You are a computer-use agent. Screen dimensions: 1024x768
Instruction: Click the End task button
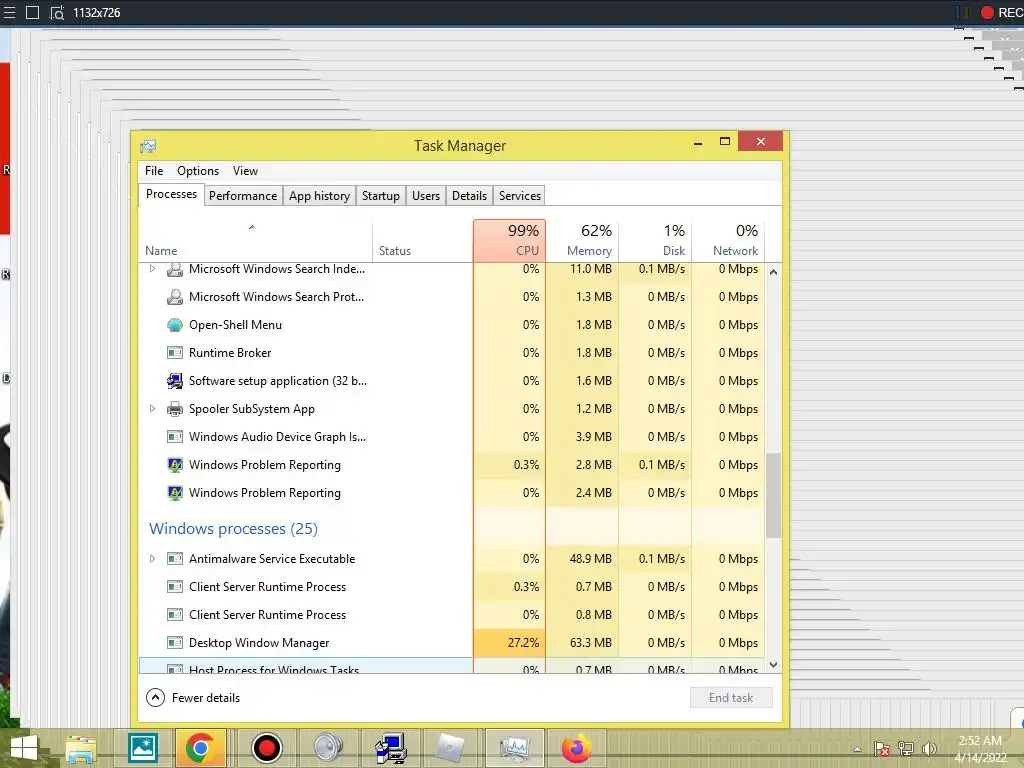(x=731, y=698)
